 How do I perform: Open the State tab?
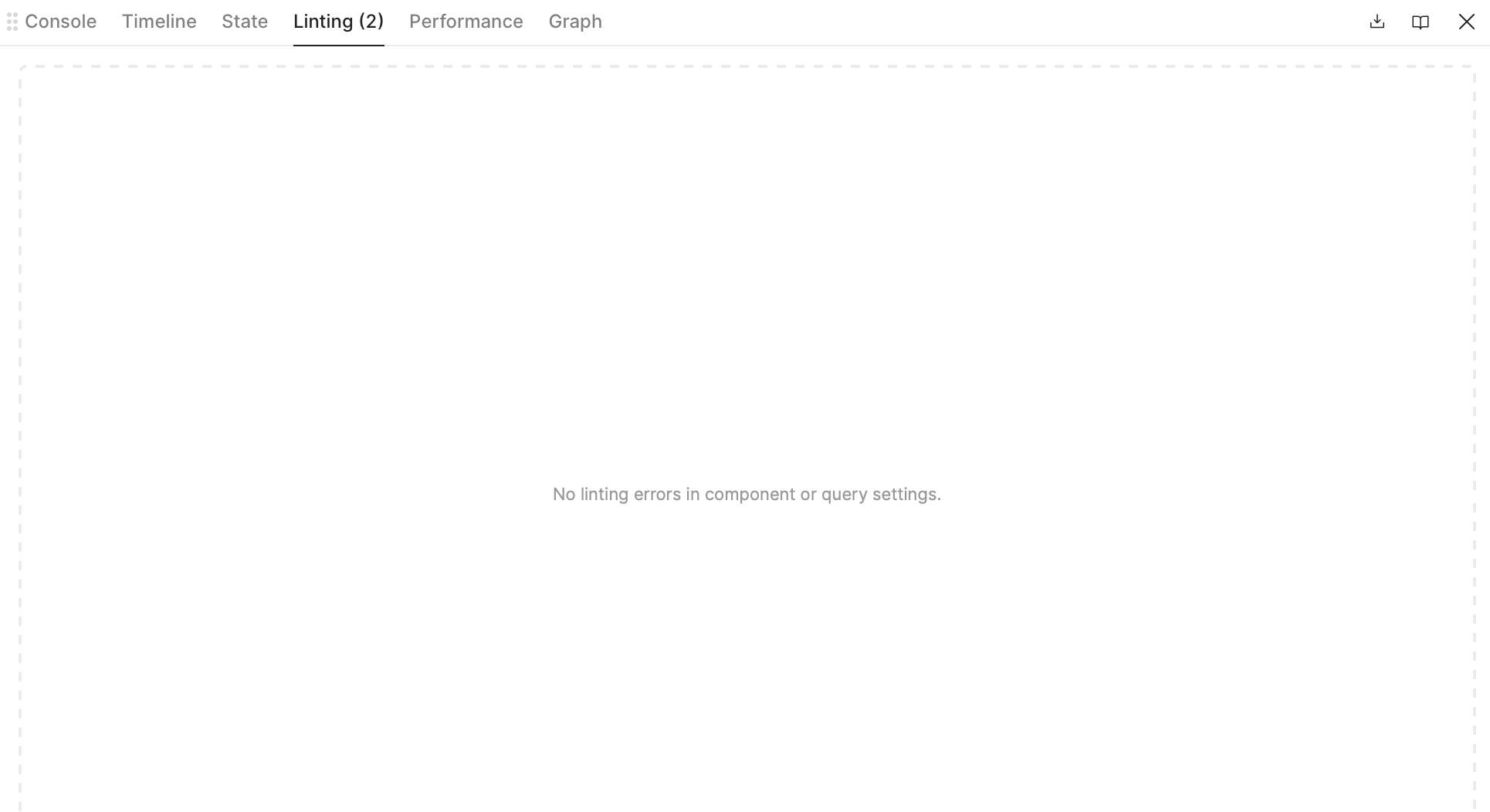pos(245,22)
